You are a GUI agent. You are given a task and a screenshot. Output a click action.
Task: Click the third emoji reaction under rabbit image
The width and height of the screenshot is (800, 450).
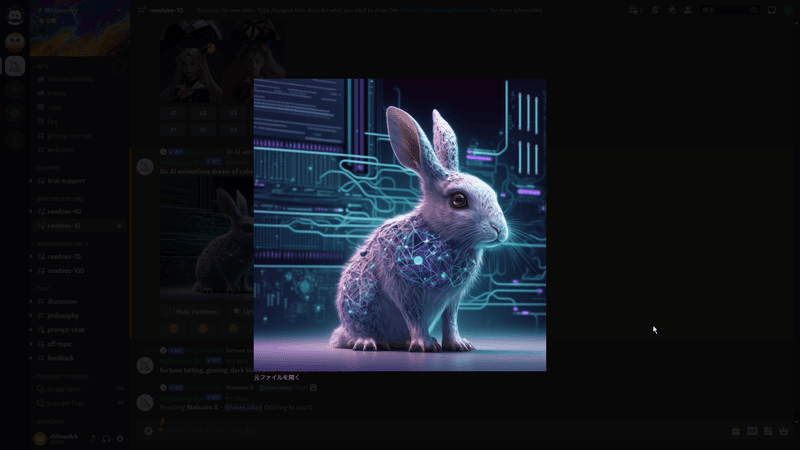click(x=233, y=329)
